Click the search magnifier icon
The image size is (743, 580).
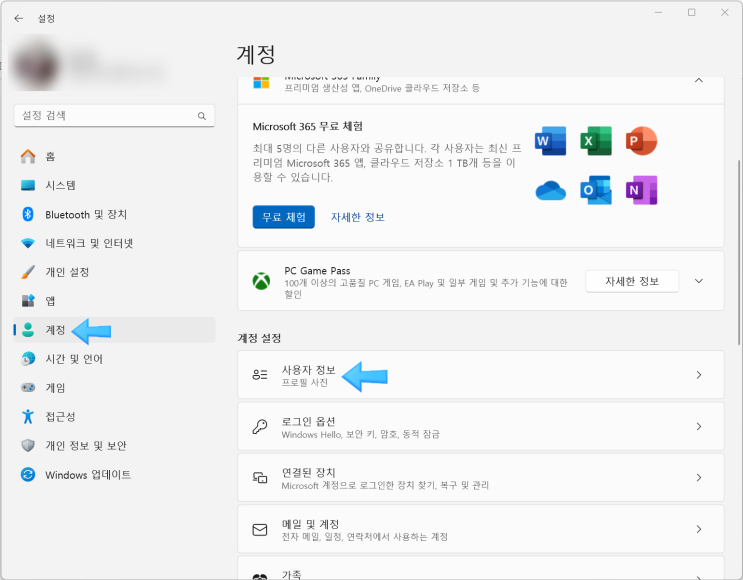(202, 116)
